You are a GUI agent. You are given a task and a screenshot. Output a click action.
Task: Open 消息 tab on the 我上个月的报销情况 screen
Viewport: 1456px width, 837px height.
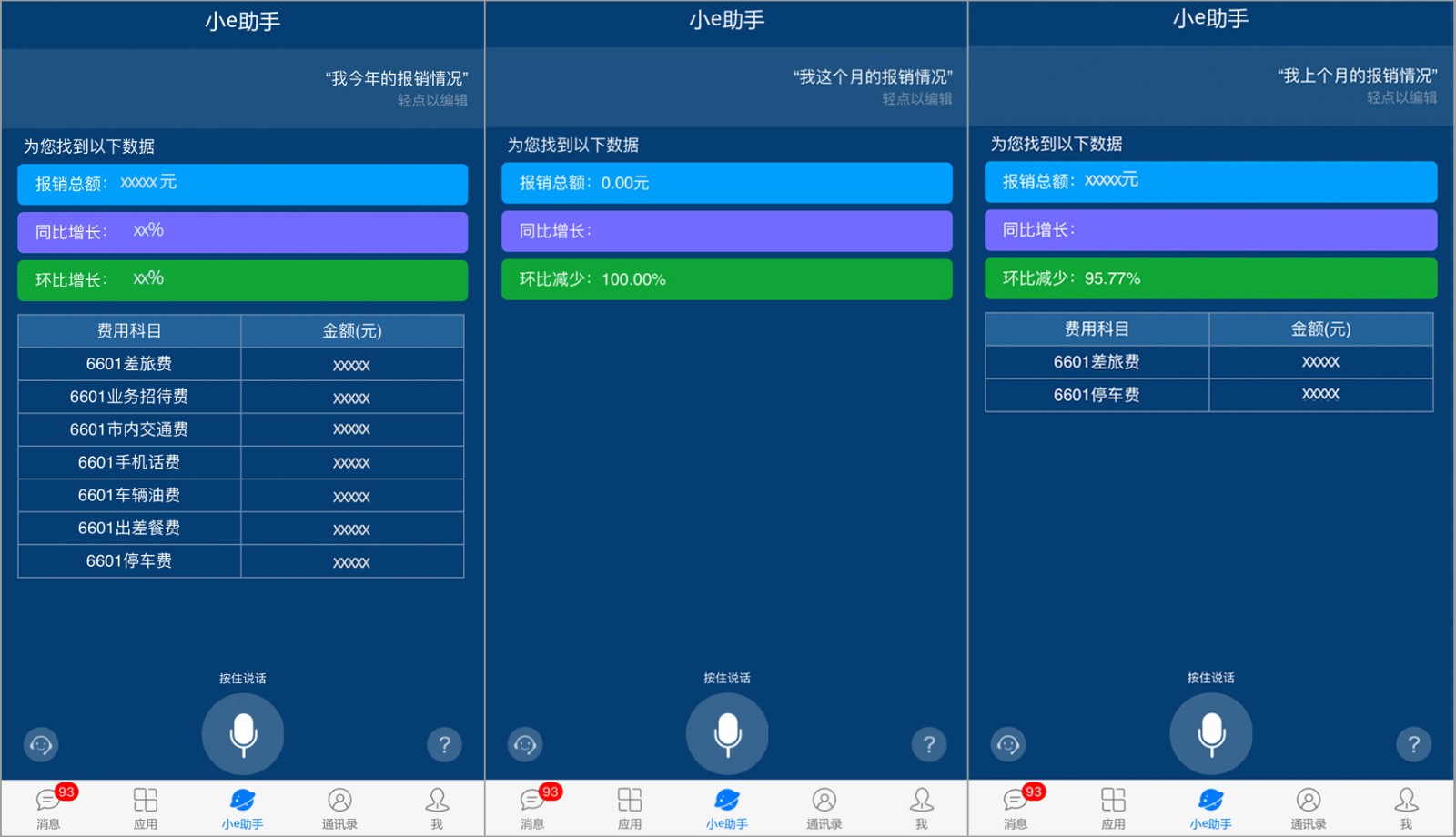(1016, 807)
